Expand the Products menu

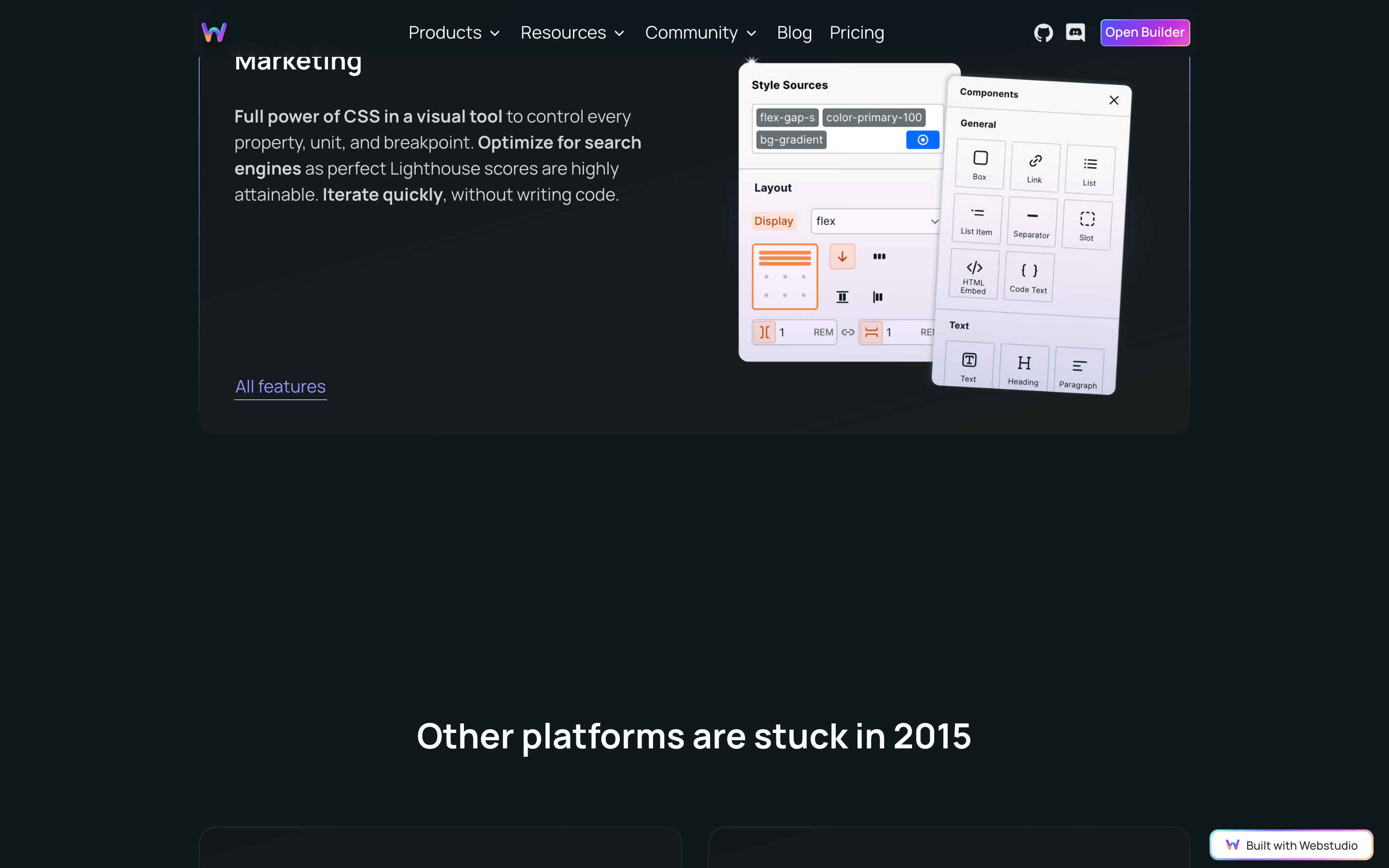click(454, 33)
